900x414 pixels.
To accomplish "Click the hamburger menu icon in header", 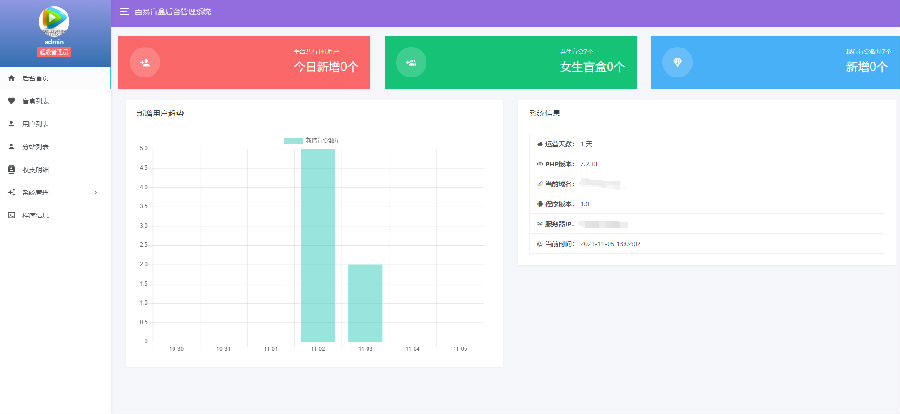I will (123, 12).
